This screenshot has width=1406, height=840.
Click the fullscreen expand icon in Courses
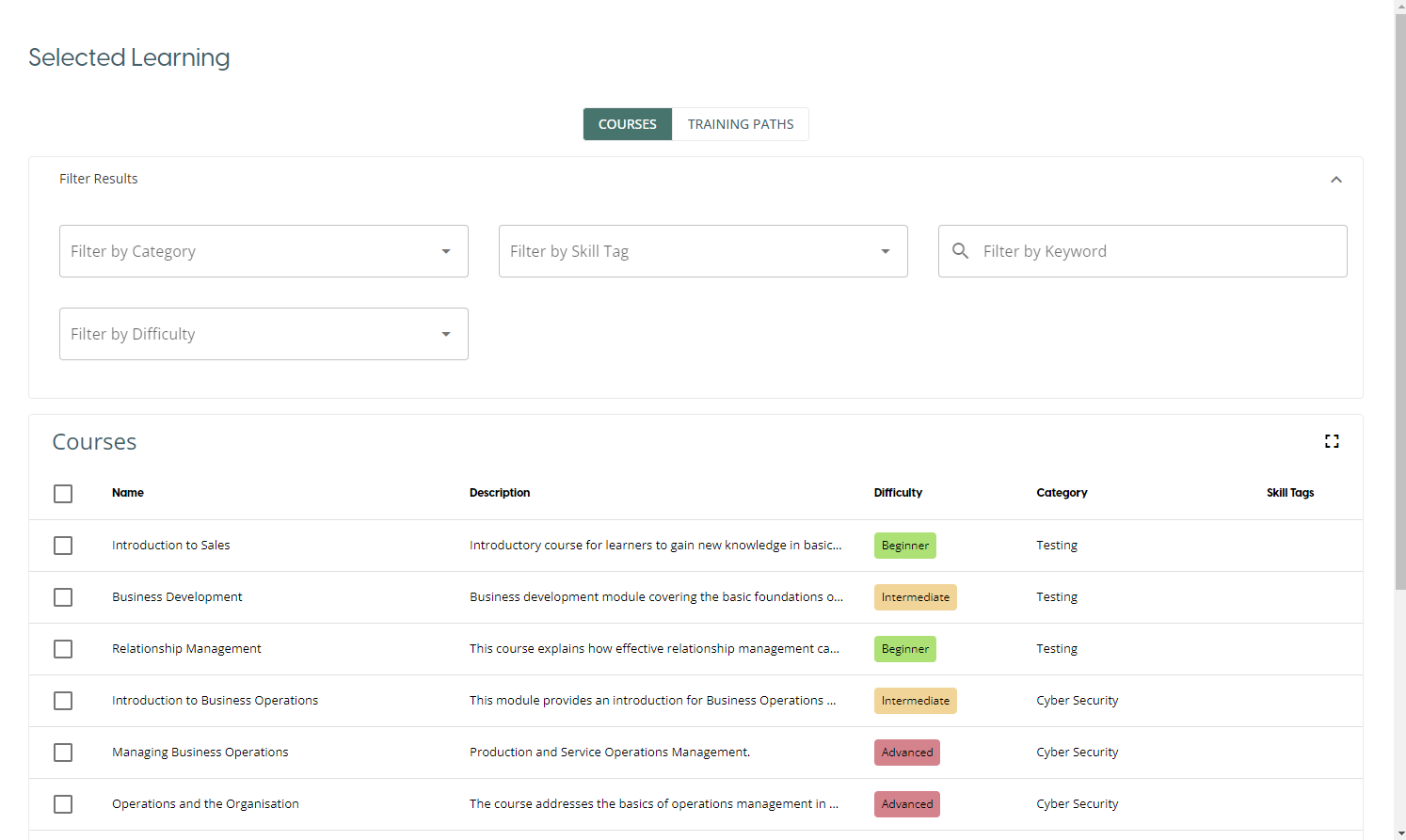(x=1332, y=441)
